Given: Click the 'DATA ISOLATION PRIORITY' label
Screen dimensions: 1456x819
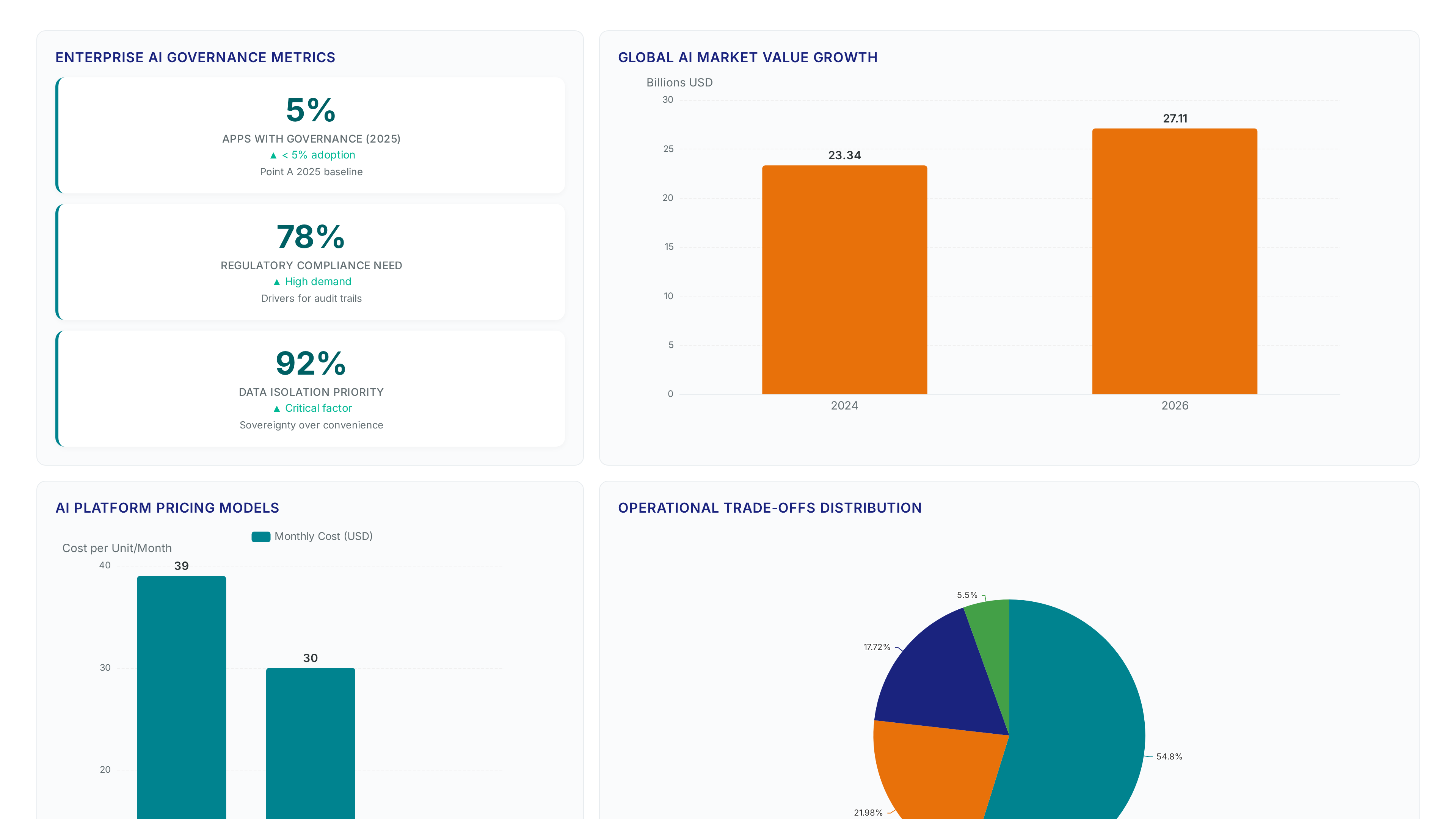Looking at the screenshot, I should click(311, 392).
